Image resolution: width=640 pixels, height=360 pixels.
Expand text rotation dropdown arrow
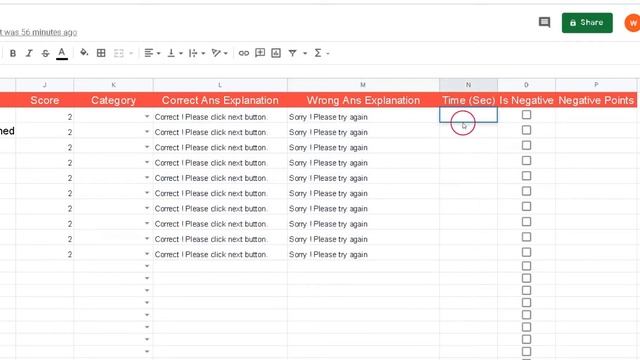pyautogui.click(x=225, y=53)
